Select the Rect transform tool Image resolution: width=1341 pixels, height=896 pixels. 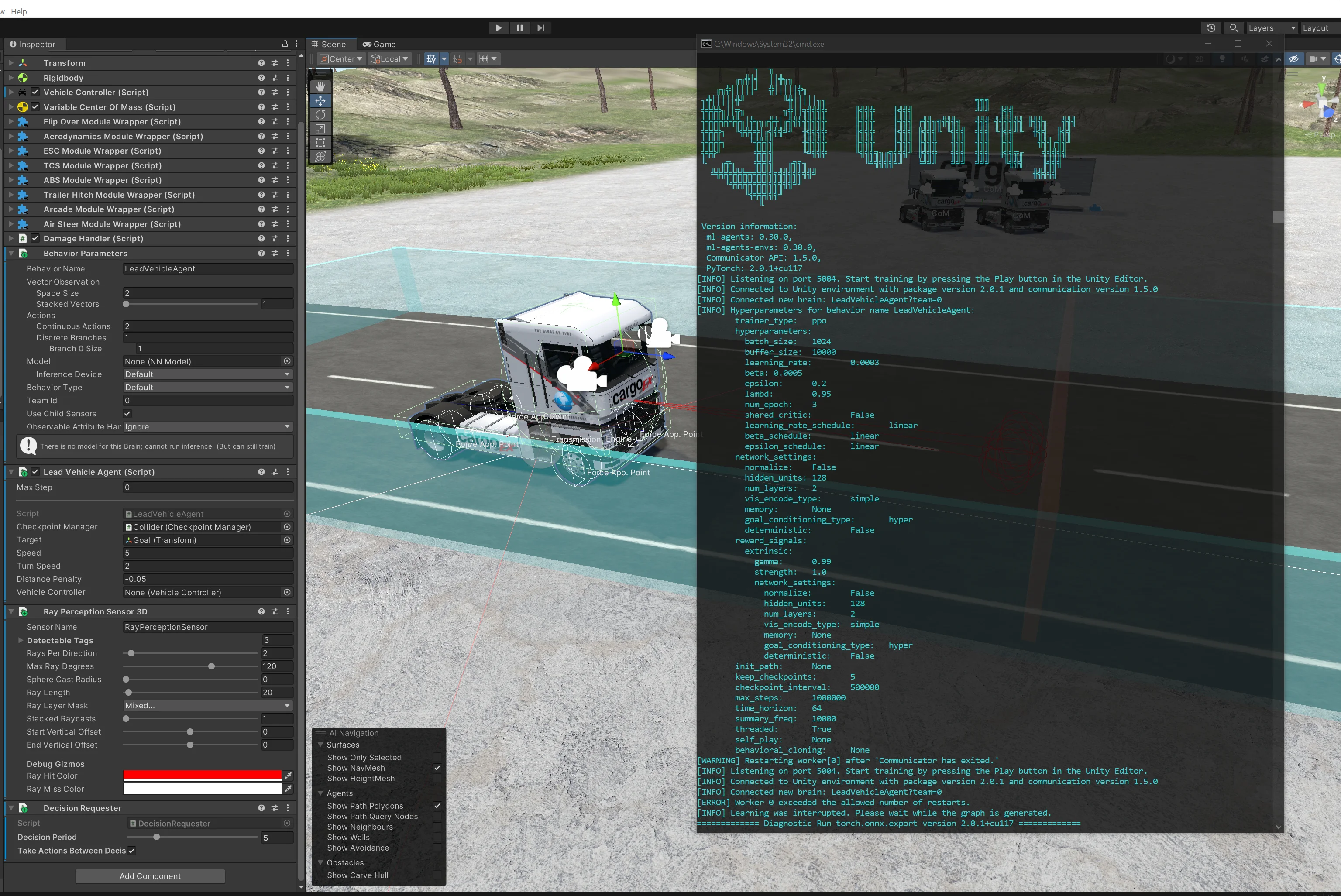[320, 143]
